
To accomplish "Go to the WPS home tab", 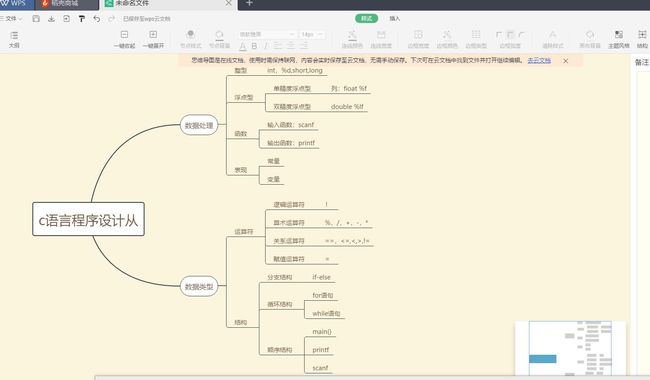I will [x=15, y=3].
